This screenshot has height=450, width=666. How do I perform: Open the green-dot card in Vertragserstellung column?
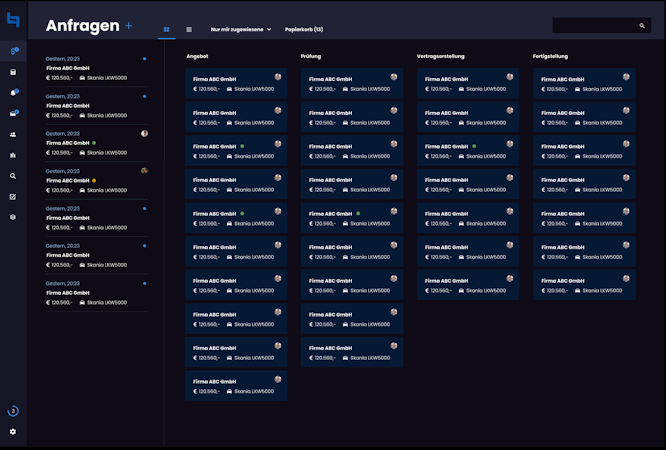click(468, 150)
